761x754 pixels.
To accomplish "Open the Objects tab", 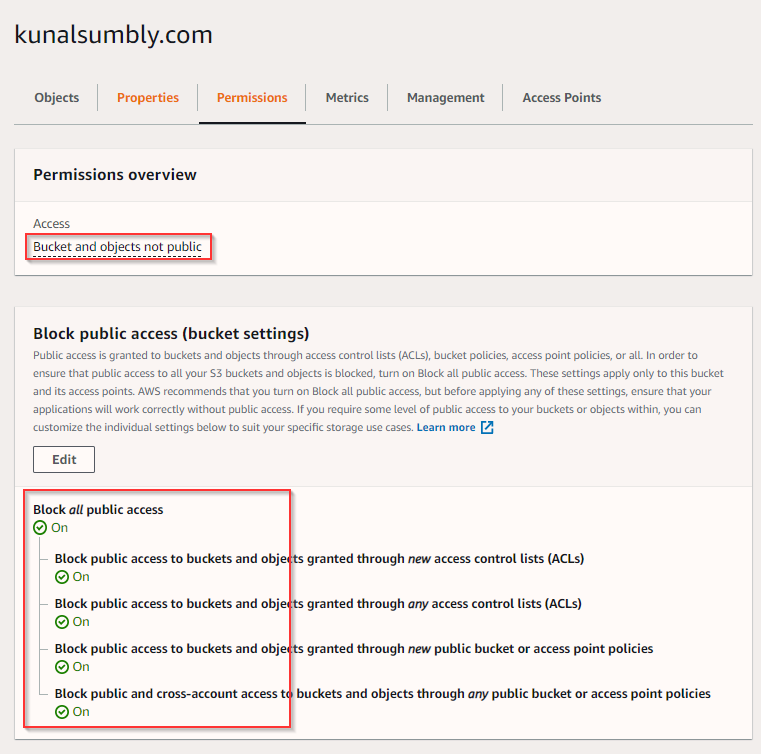I will tap(56, 98).
